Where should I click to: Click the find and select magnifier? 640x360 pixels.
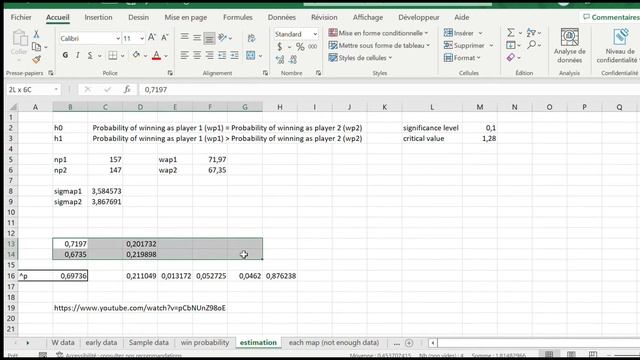(531, 45)
